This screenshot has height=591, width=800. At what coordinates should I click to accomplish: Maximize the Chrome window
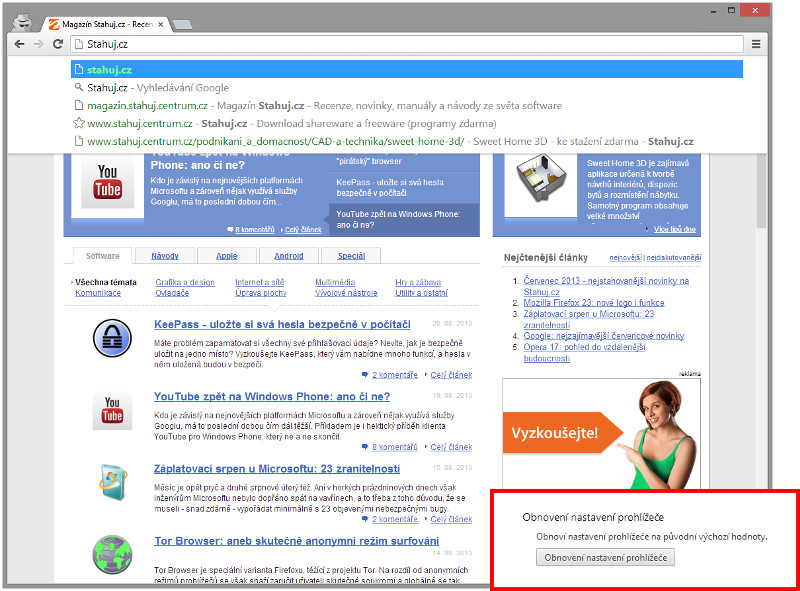(731, 10)
